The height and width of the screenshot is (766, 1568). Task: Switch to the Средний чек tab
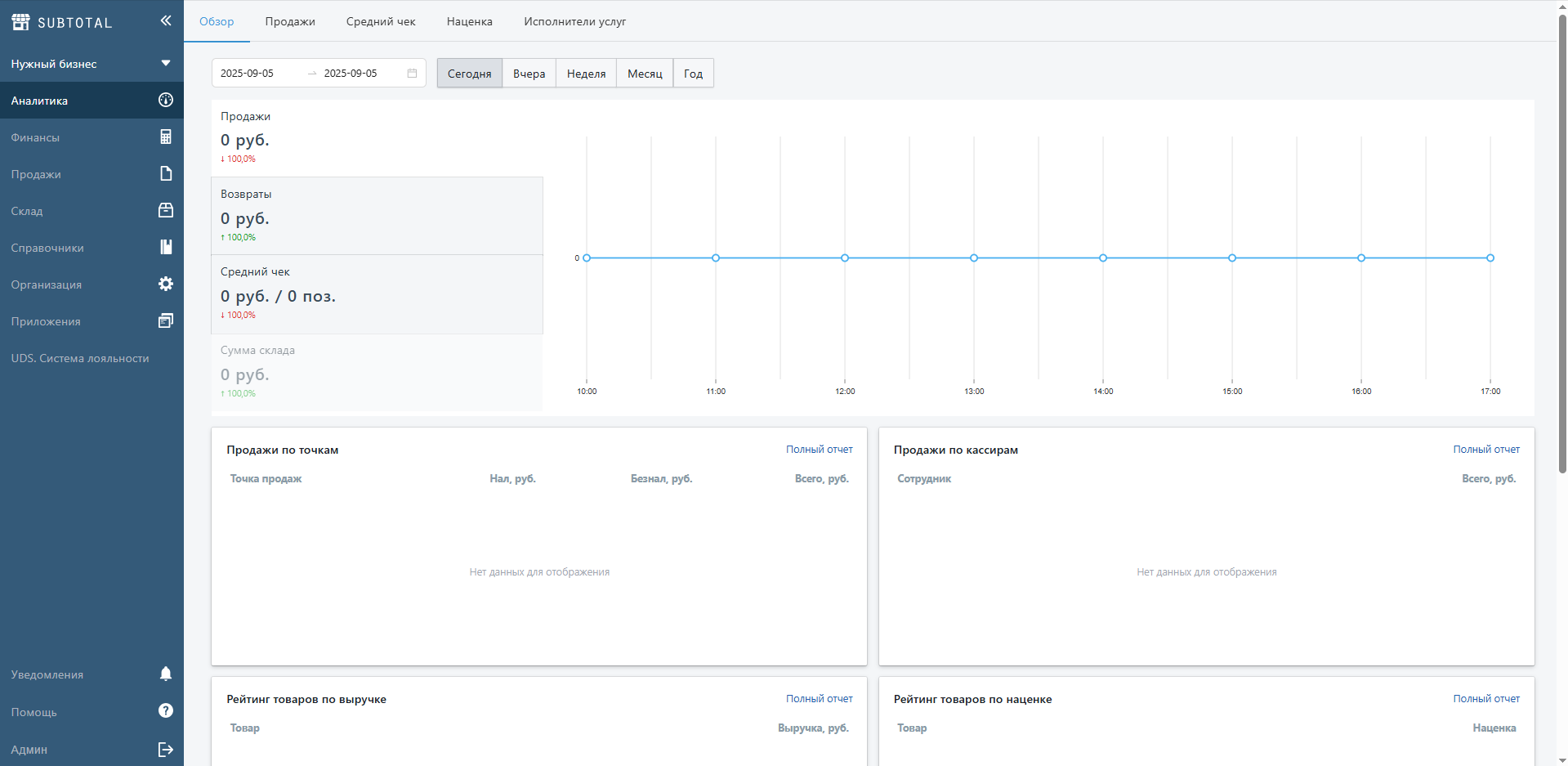tap(381, 21)
